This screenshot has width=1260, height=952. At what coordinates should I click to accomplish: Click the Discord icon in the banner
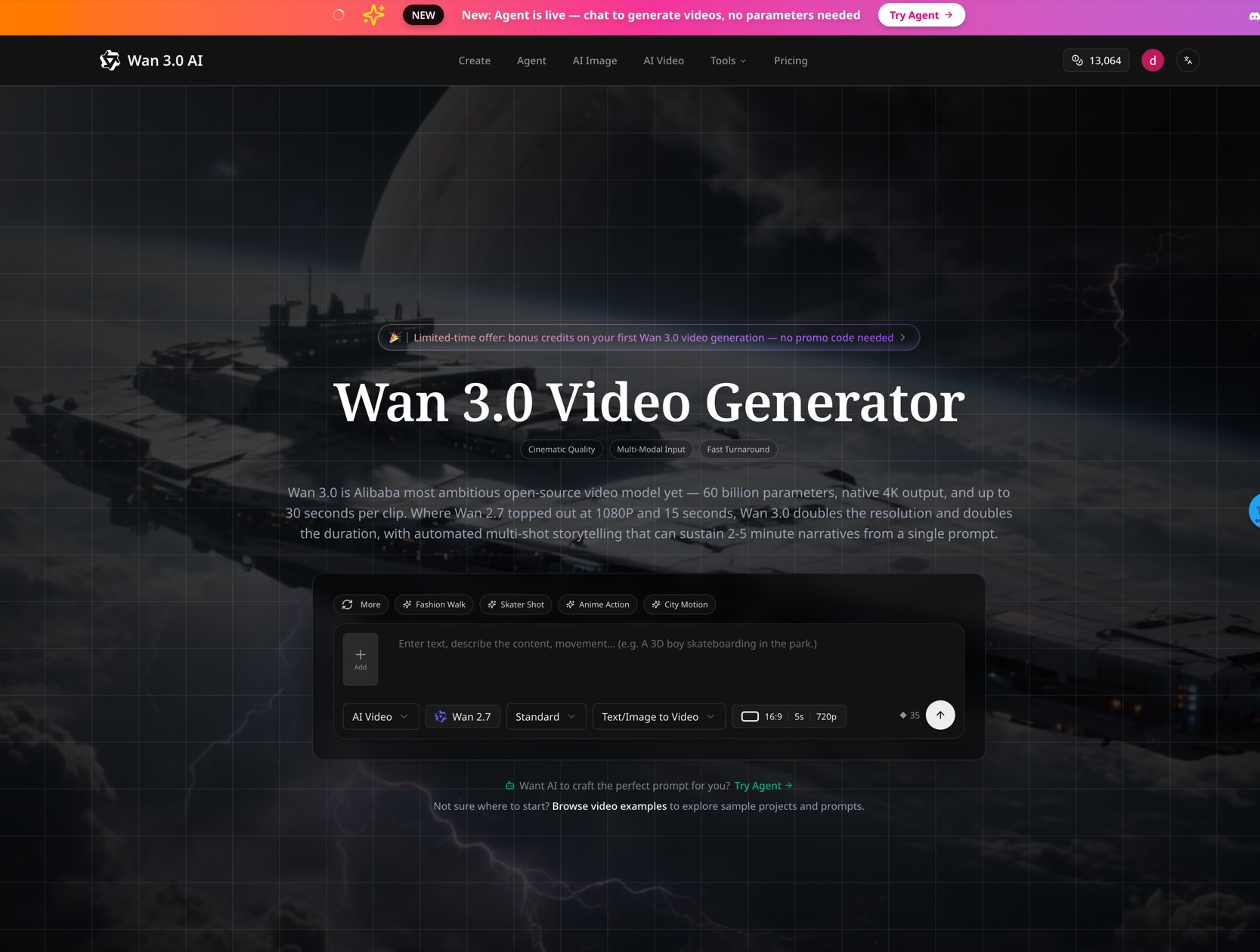[1254, 16]
